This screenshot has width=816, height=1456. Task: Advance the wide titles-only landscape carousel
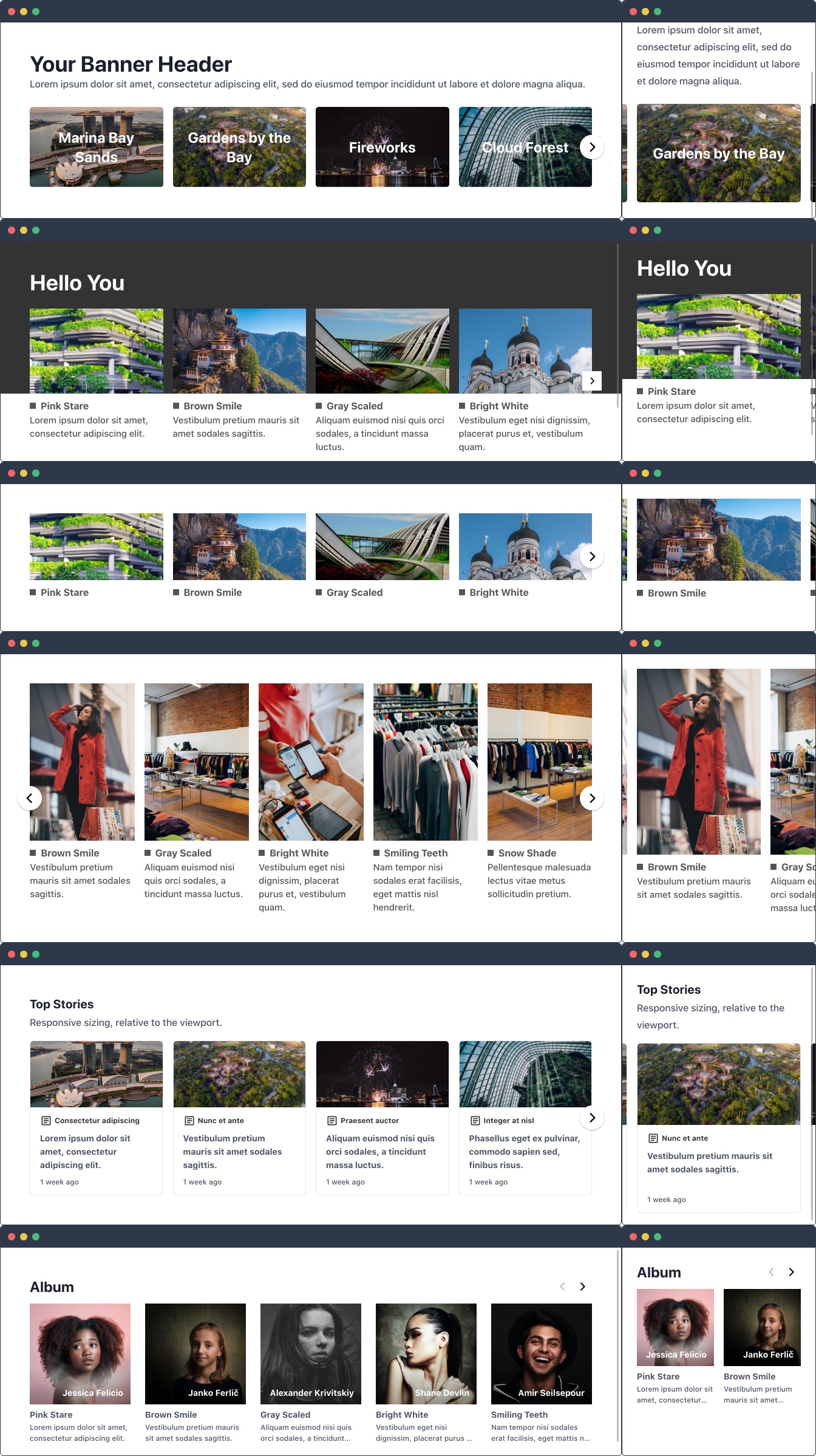point(592,556)
